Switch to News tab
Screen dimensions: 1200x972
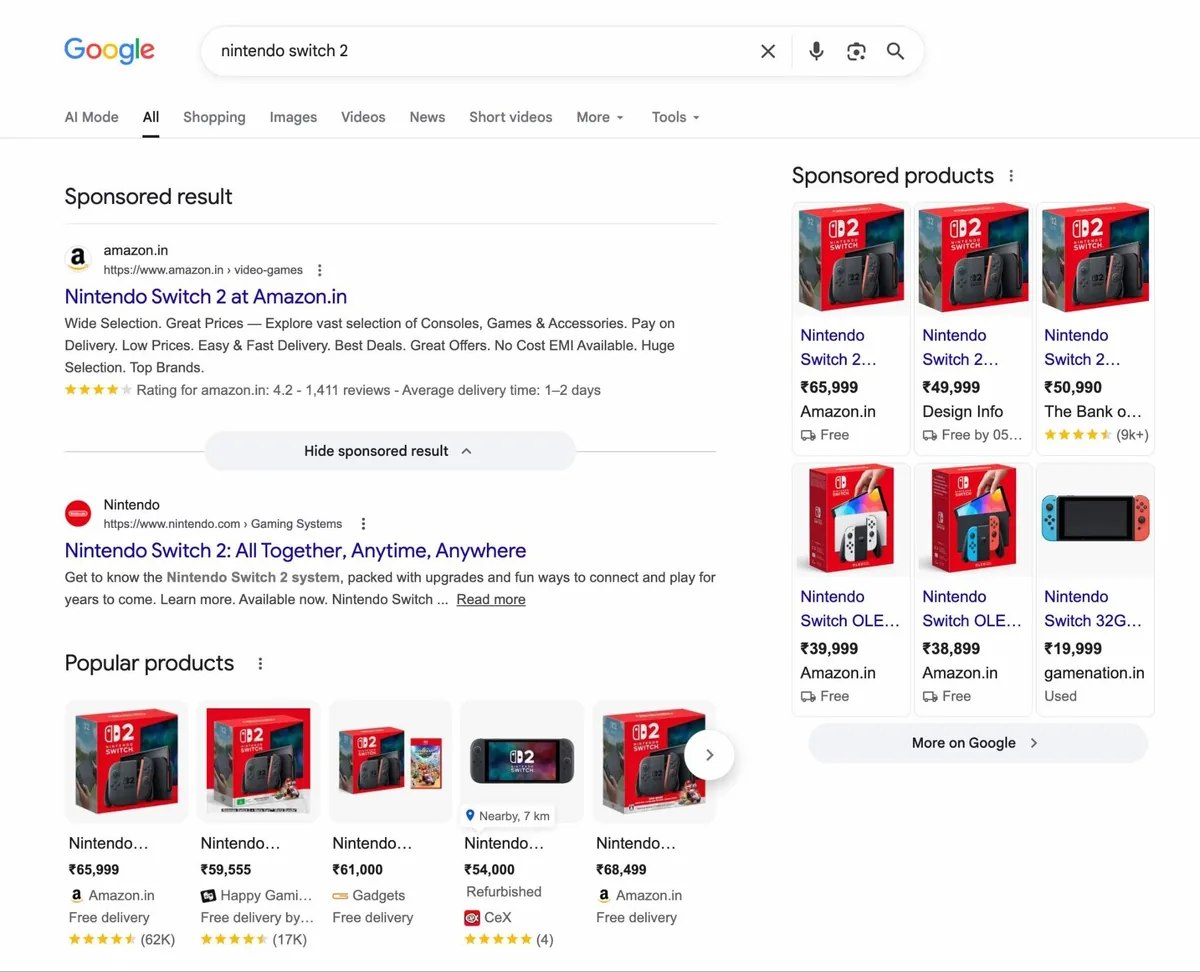point(427,117)
